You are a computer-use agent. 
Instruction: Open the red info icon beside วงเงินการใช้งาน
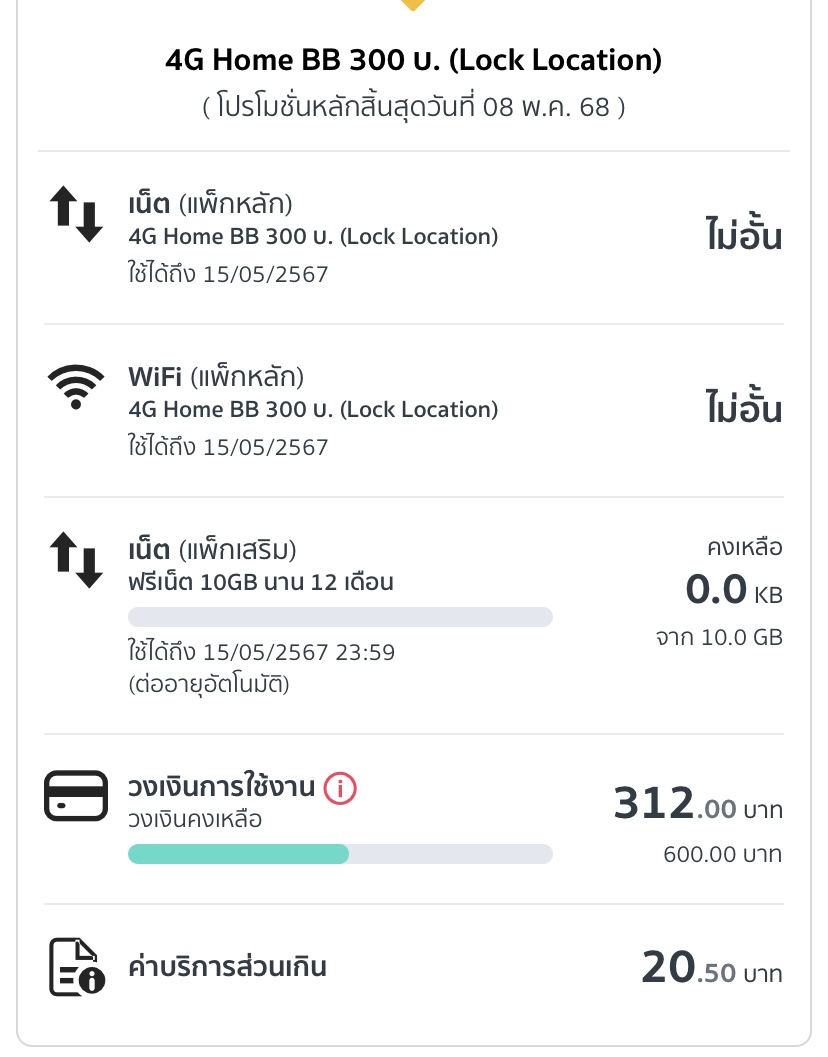tap(340, 787)
